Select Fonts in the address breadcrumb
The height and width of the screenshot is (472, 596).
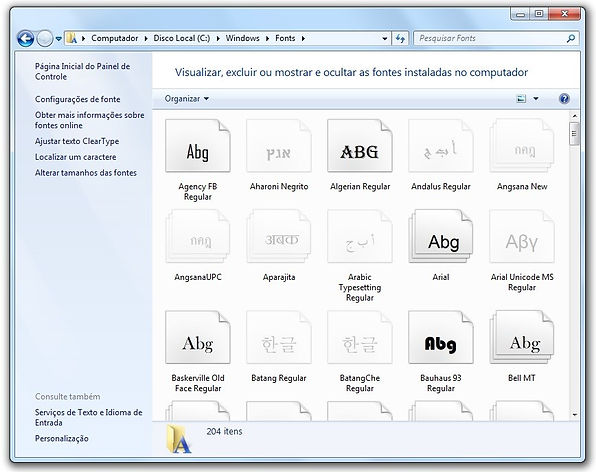[285, 38]
